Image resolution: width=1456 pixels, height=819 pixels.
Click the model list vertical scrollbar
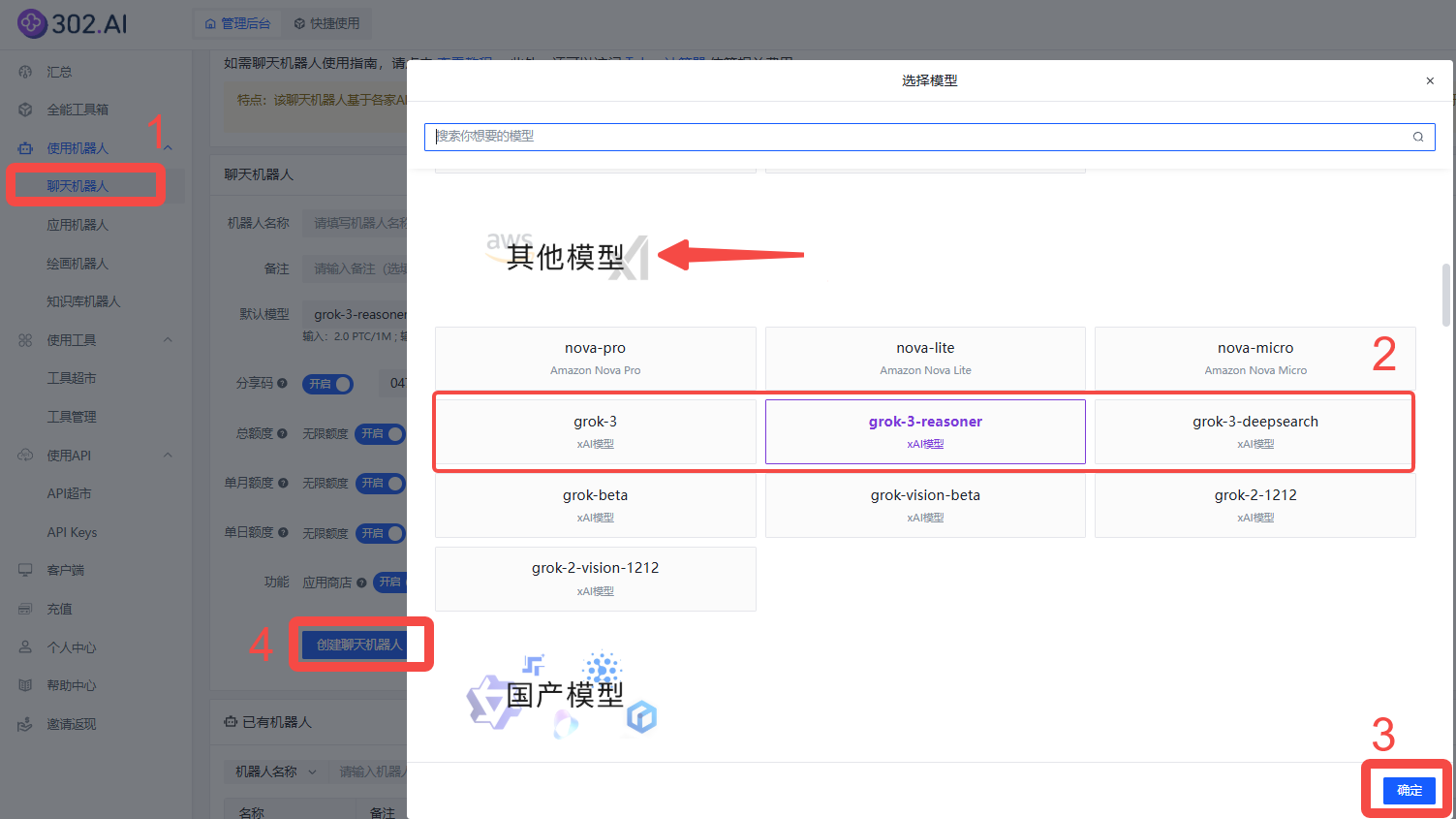point(1446,294)
